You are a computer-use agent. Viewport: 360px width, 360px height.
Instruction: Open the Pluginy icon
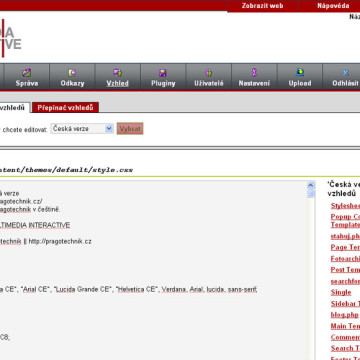click(x=163, y=73)
